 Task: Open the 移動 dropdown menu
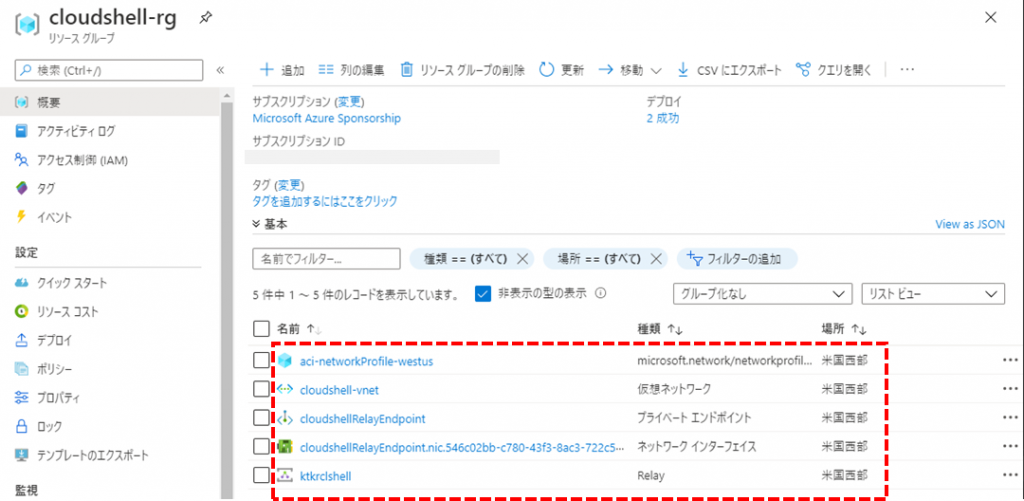pos(630,70)
